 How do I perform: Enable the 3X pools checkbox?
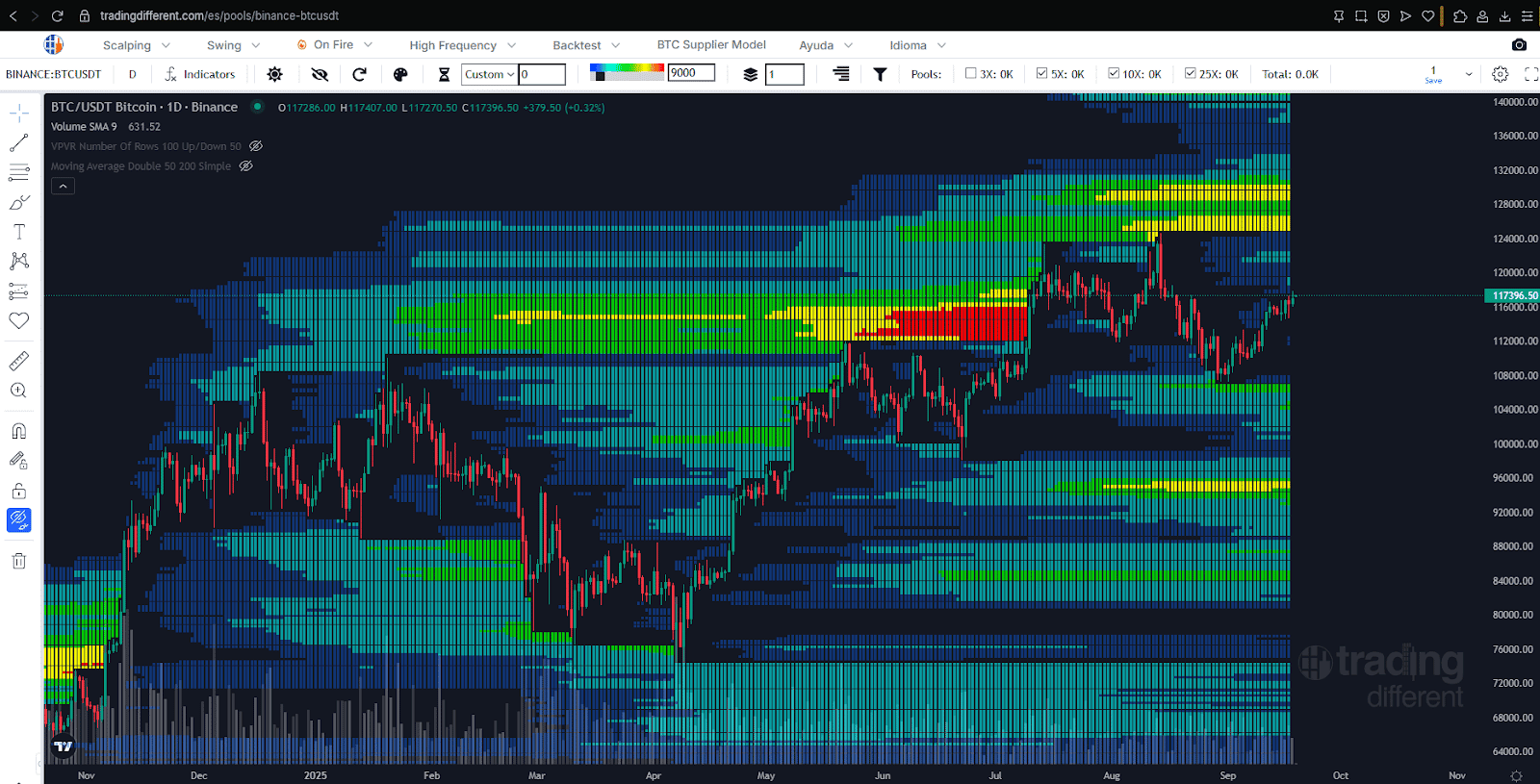pos(970,73)
